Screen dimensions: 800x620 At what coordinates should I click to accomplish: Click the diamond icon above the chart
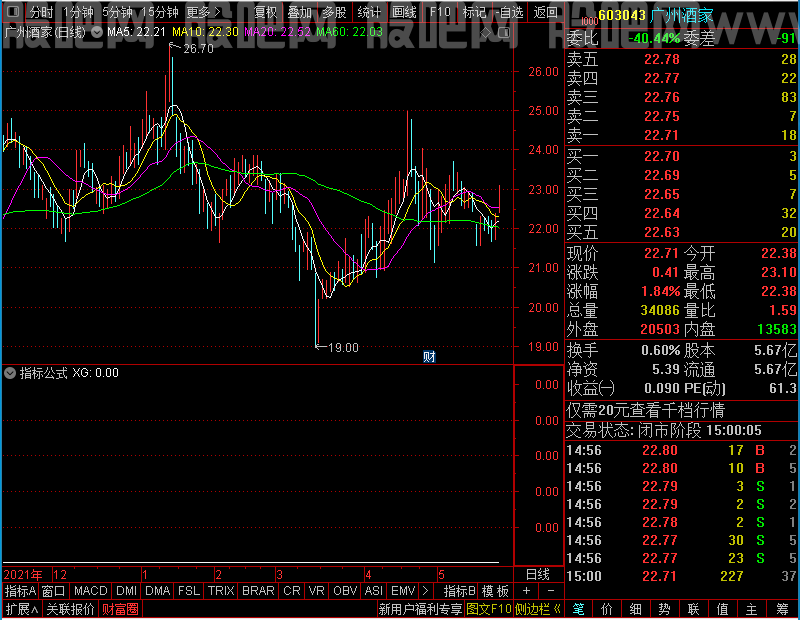point(486,33)
